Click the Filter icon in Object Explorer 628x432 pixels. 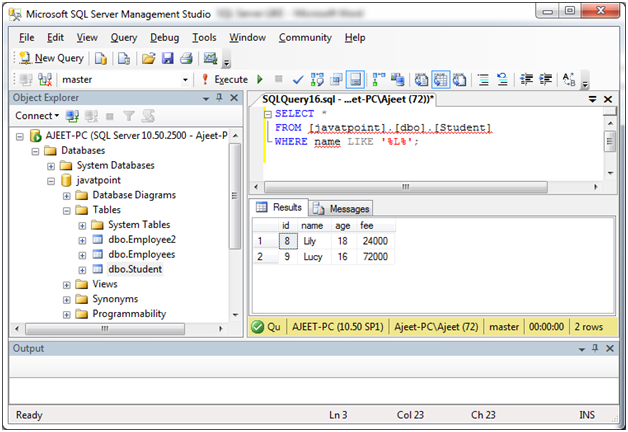coord(127,116)
